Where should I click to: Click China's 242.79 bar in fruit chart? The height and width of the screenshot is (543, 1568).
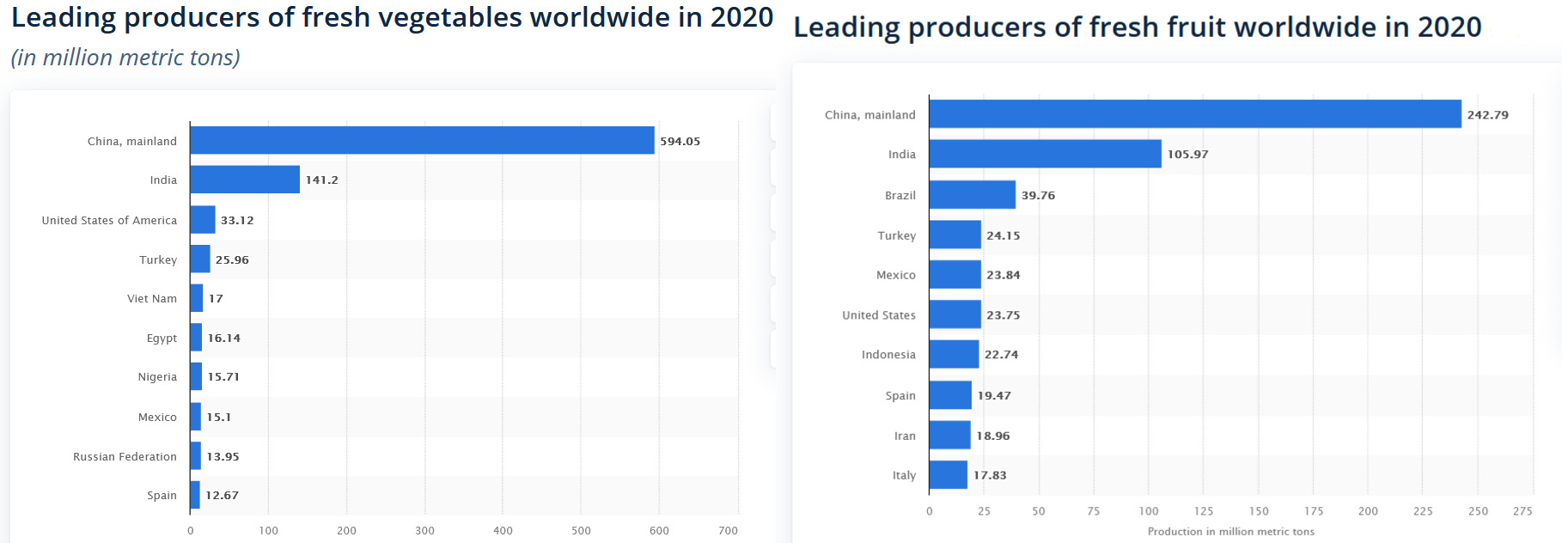tap(1194, 114)
